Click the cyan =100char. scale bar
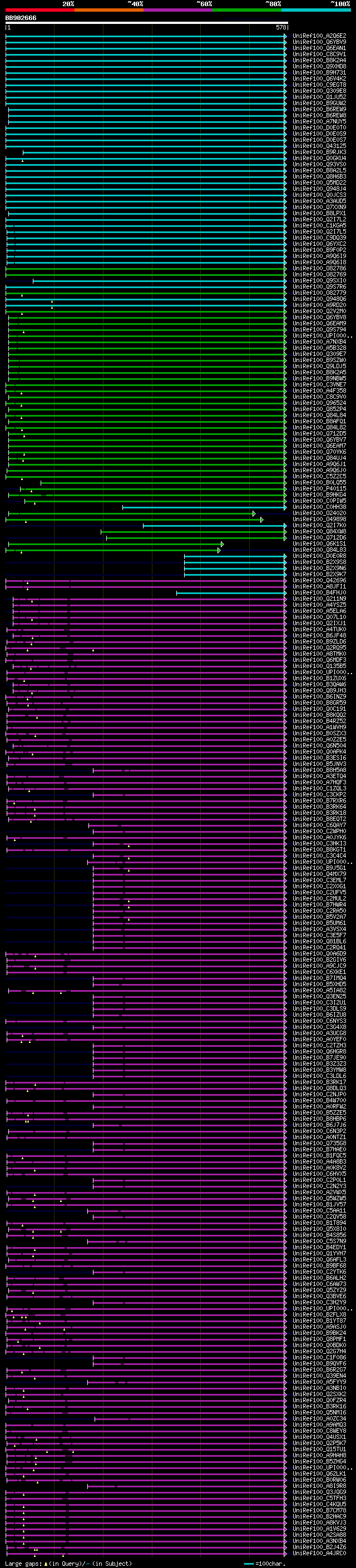Viewport: 356px width, 1568px height. [x=248, y=1564]
